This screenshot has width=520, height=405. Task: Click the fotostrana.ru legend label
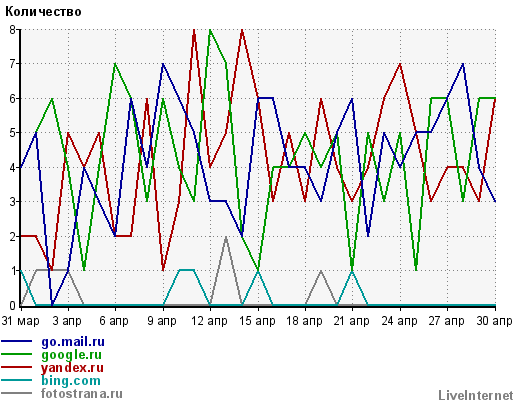pos(82,394)
